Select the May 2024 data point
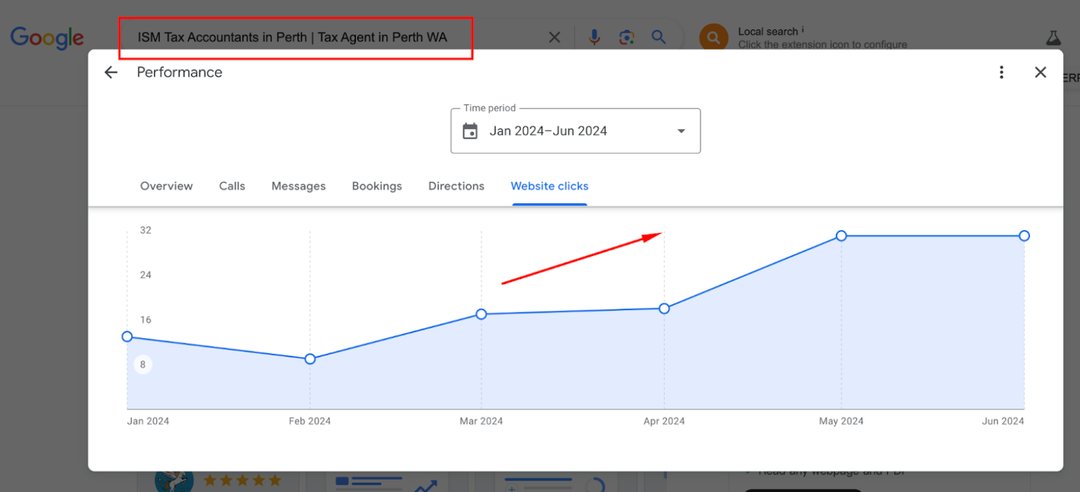1080x492 pixels. (x=841, y=236)
